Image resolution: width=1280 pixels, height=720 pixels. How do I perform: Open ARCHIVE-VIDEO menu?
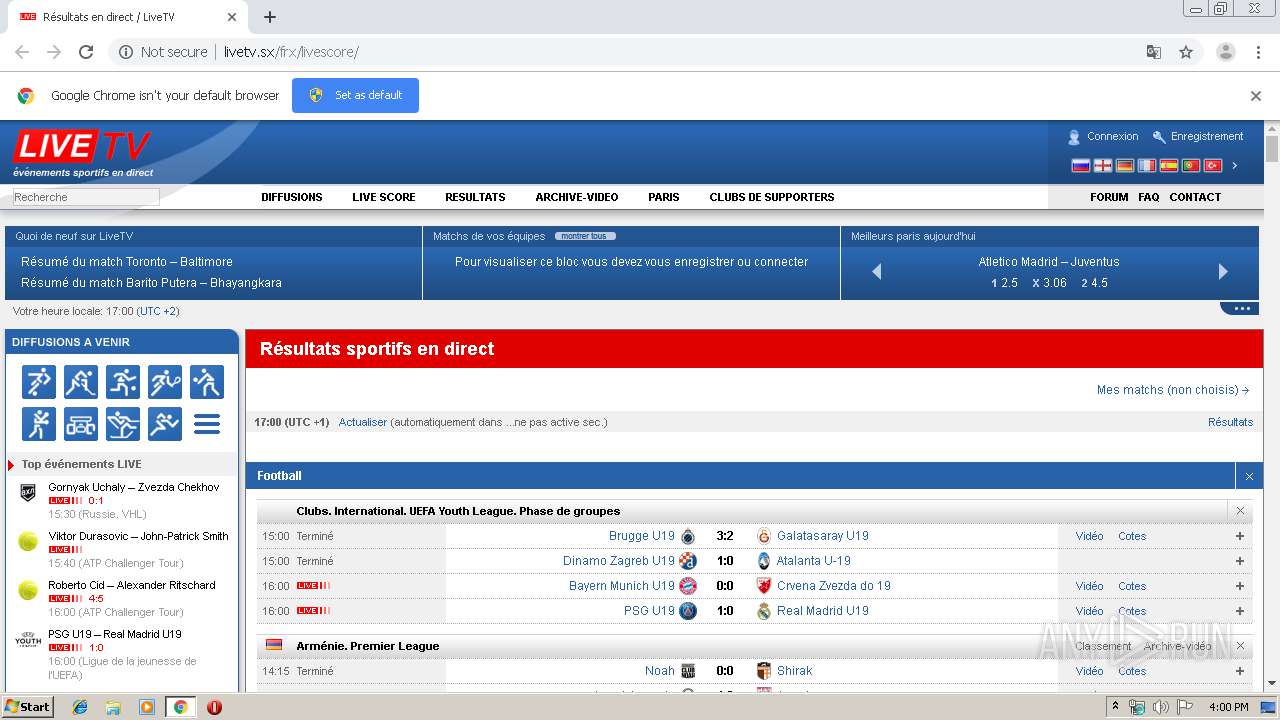click(577, 197)
